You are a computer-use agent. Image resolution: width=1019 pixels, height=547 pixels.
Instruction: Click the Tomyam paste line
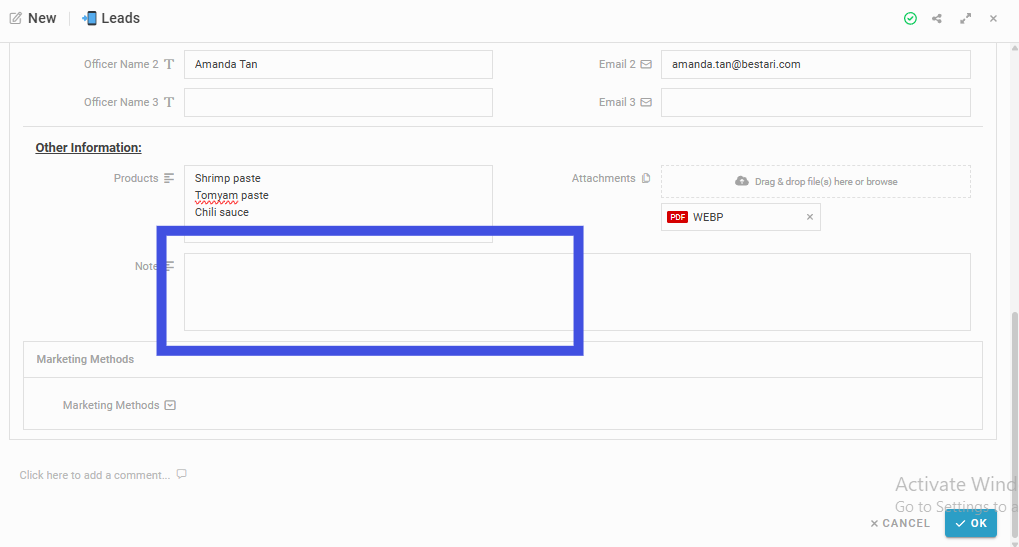[x=231, y=195]
